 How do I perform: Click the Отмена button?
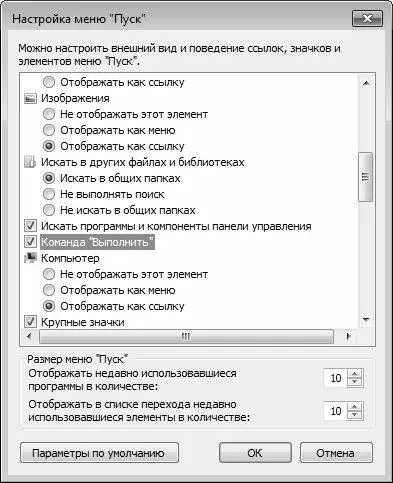coord(336,453)
